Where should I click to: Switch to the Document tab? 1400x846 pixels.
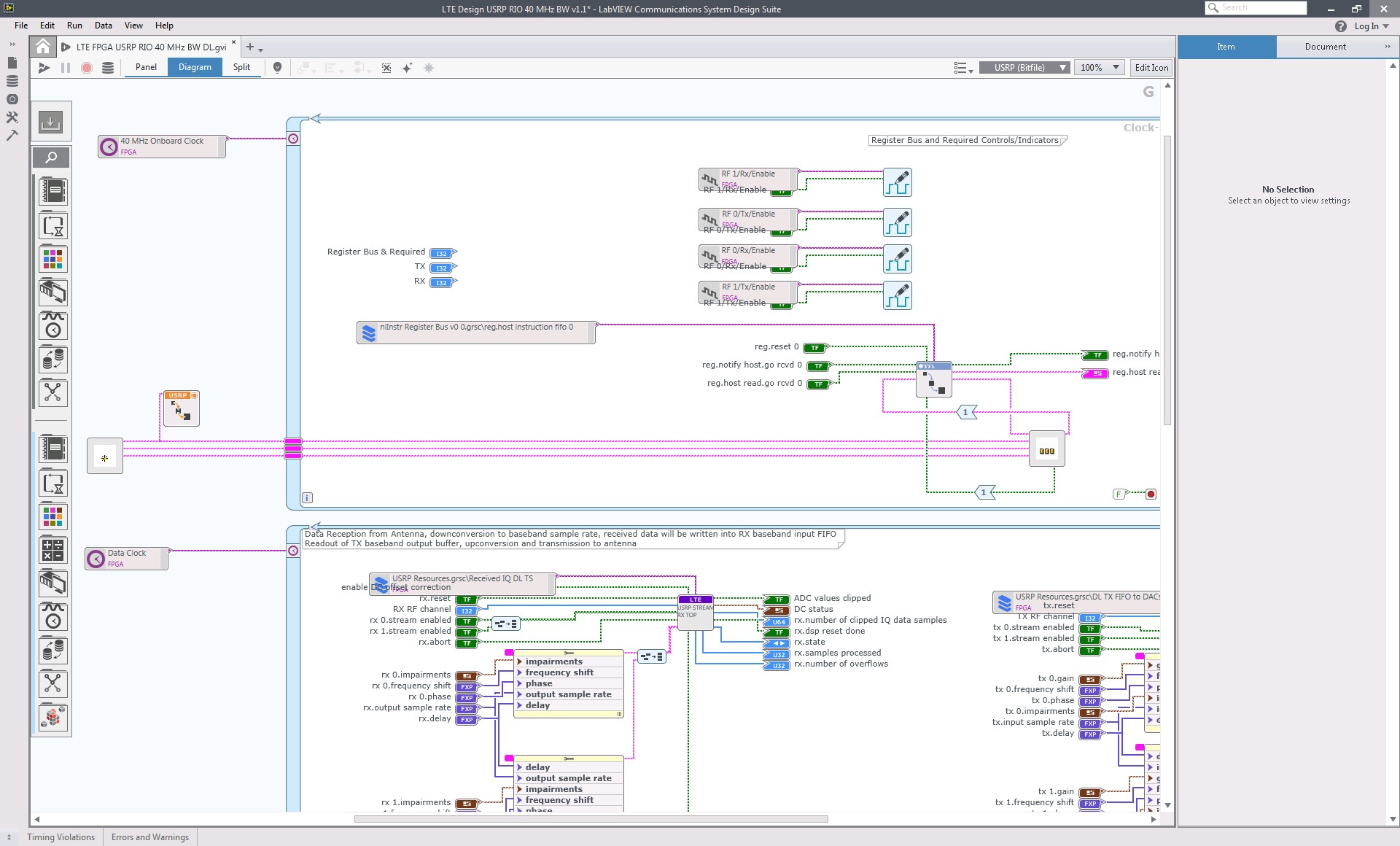pyautogui.click(x=1325, y=47)
